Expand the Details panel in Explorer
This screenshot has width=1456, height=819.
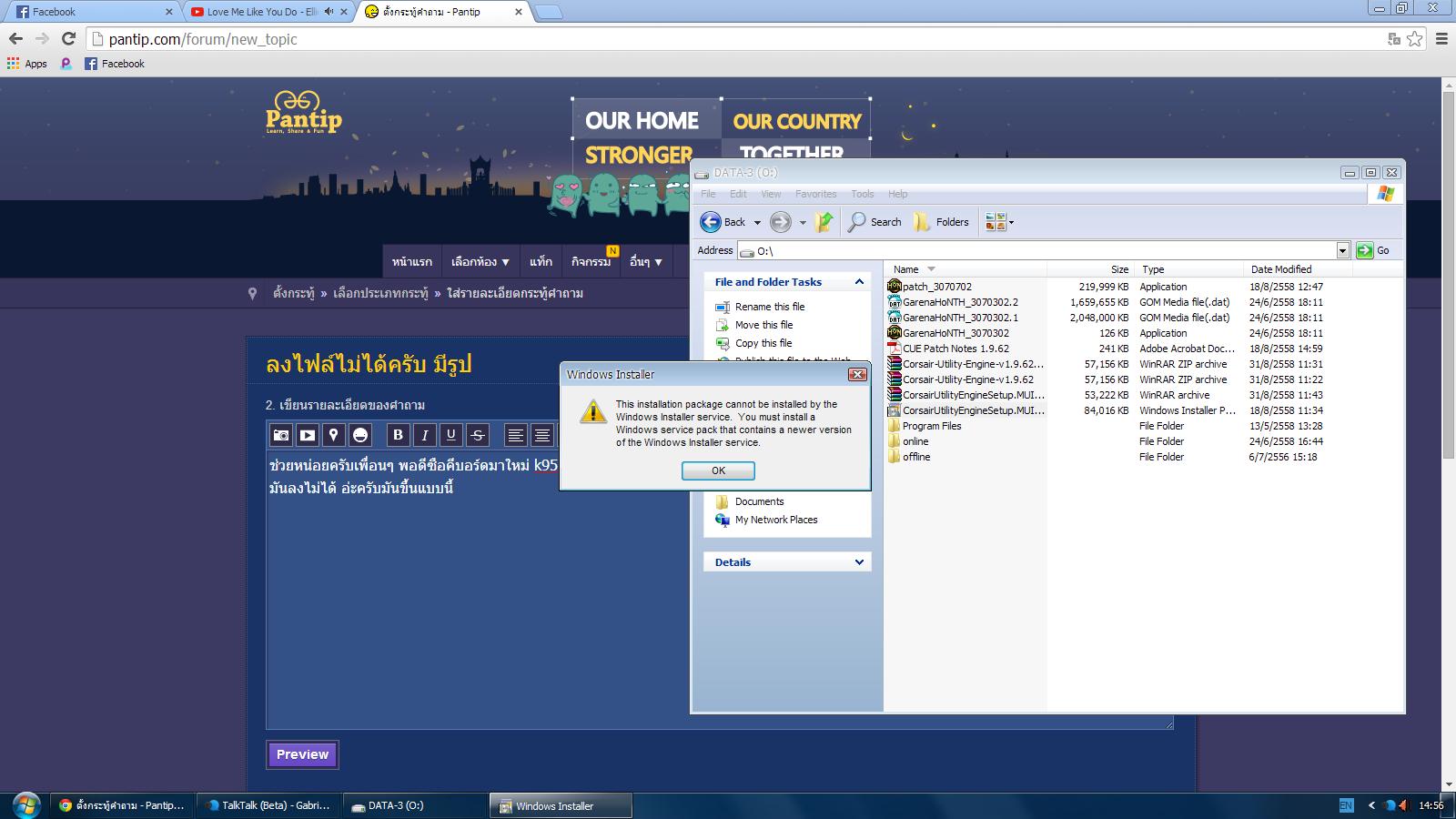859,562
